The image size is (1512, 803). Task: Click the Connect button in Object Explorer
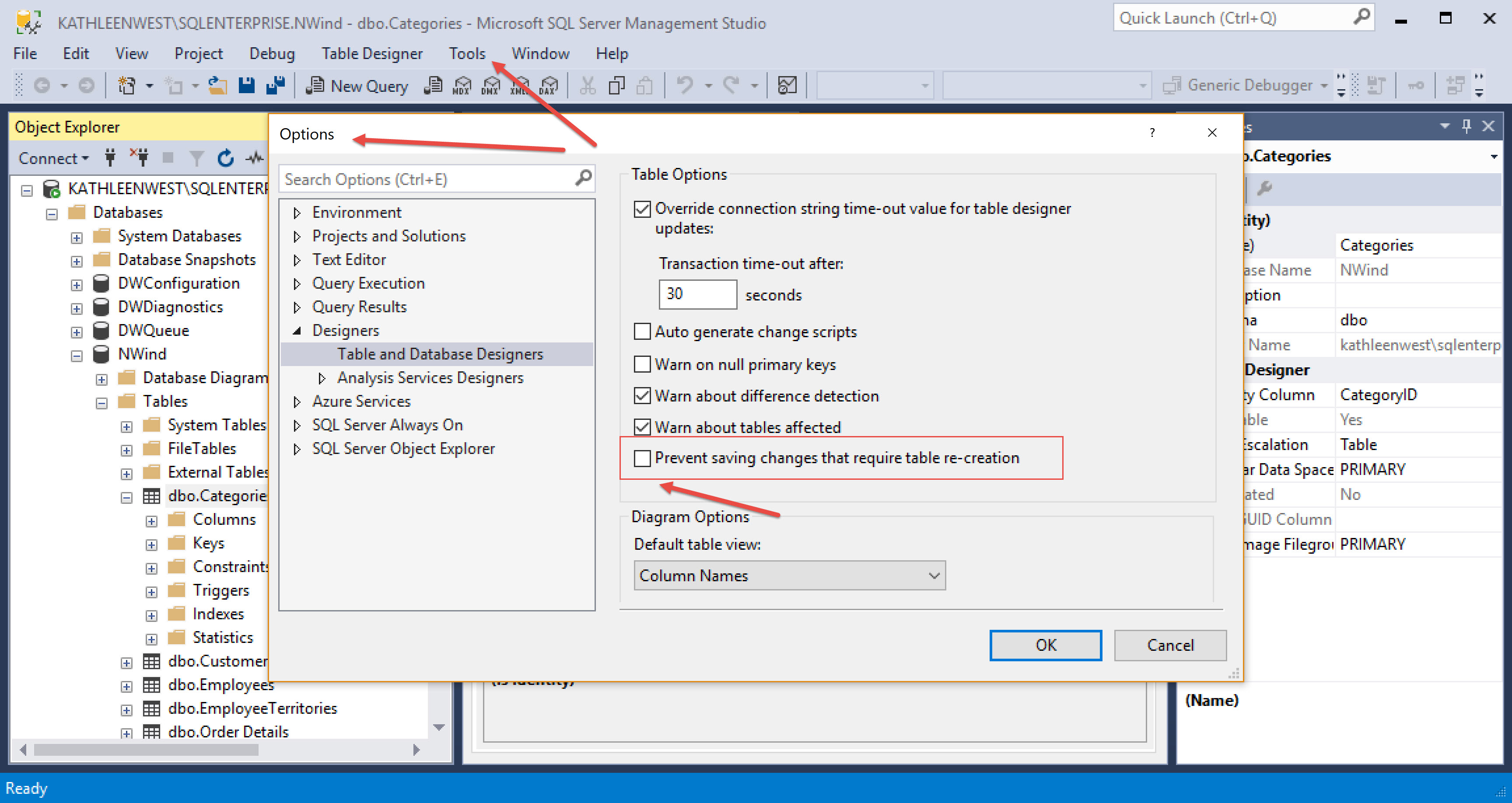pyautogui.click(x=53, y=158)
